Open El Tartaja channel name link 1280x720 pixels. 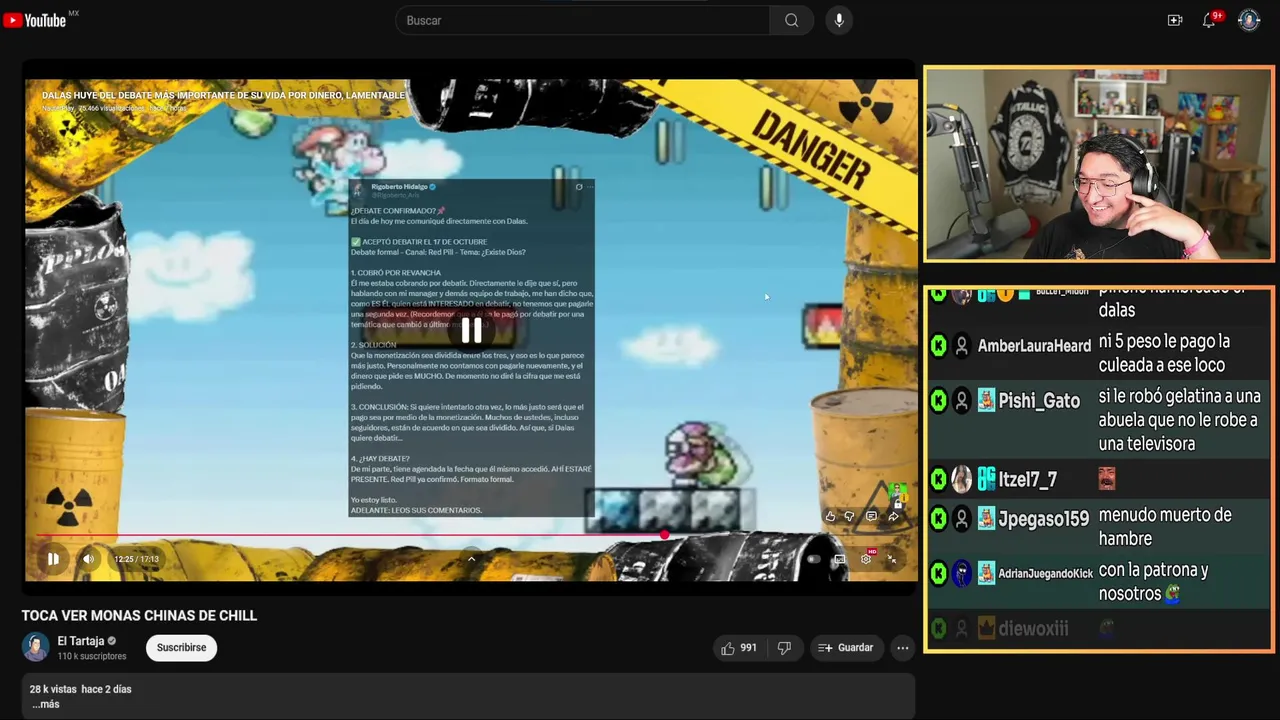tap(81, 641)
